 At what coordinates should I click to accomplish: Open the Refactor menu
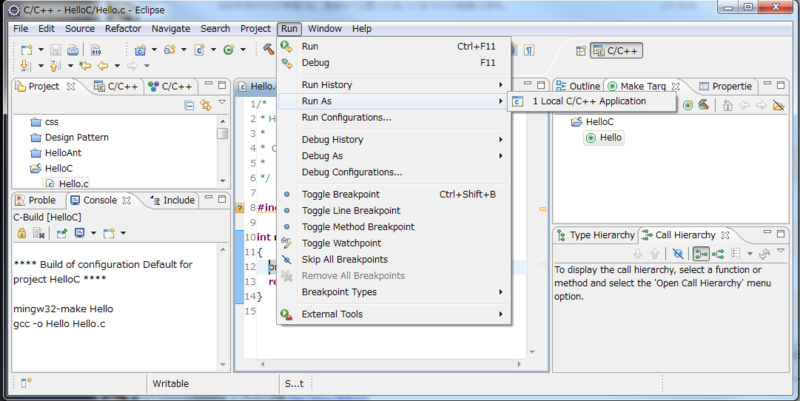tap(123, 29)
